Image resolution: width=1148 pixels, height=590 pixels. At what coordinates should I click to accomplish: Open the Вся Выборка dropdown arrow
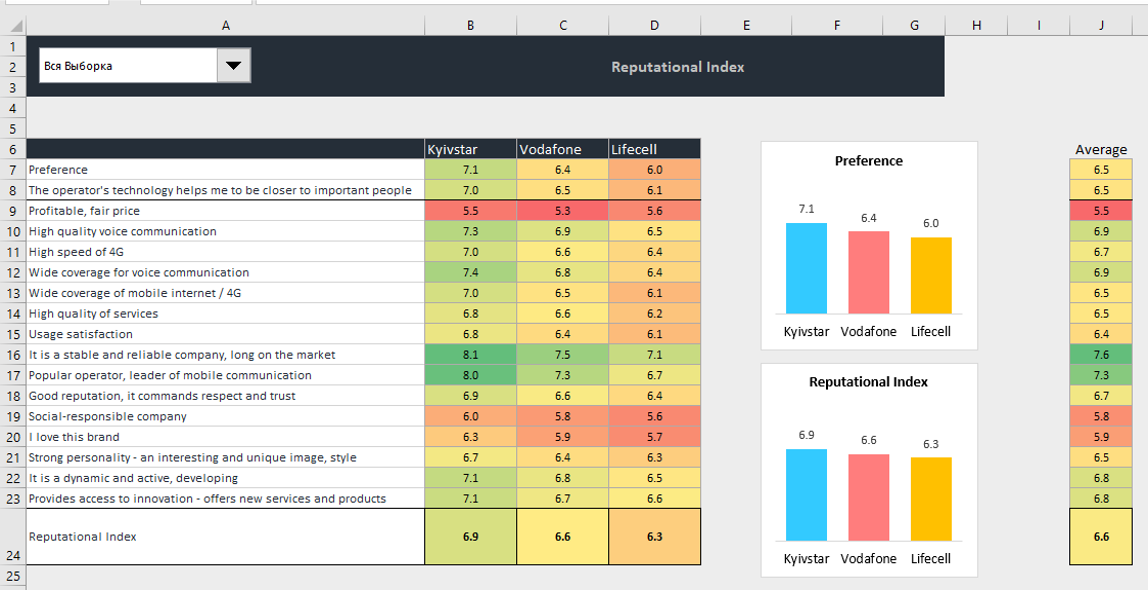click(234, 66)
